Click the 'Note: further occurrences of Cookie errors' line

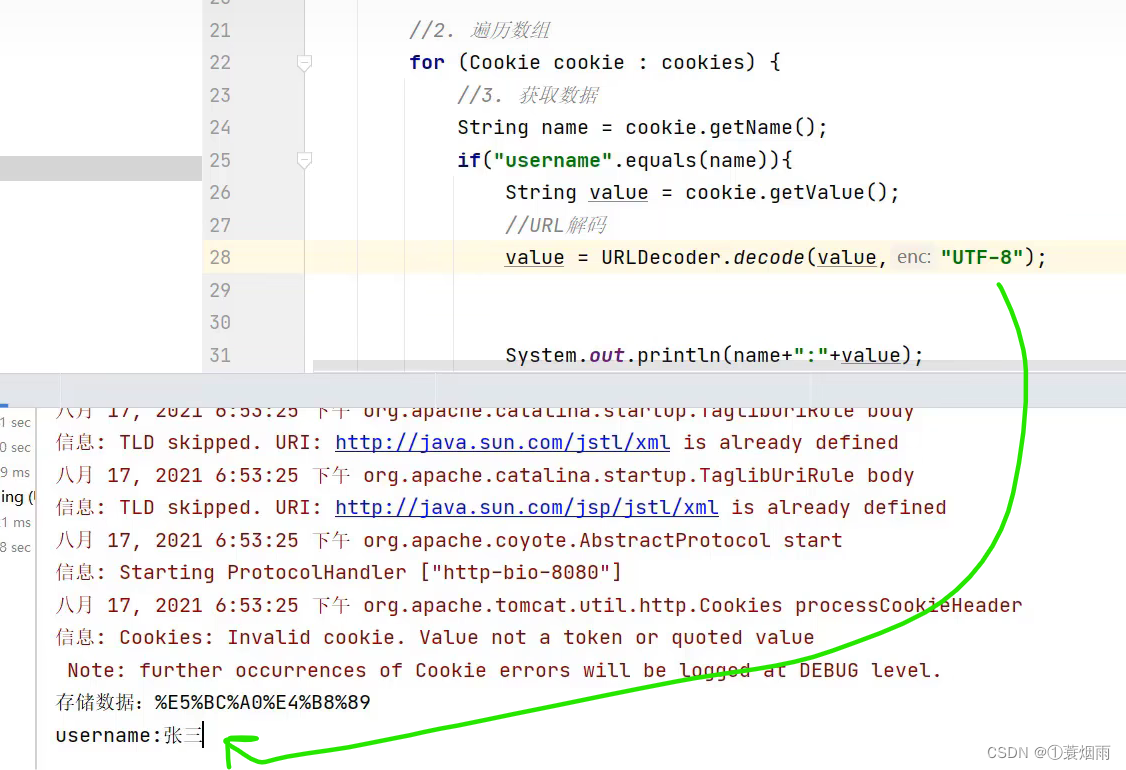click(x=504, y=670)
